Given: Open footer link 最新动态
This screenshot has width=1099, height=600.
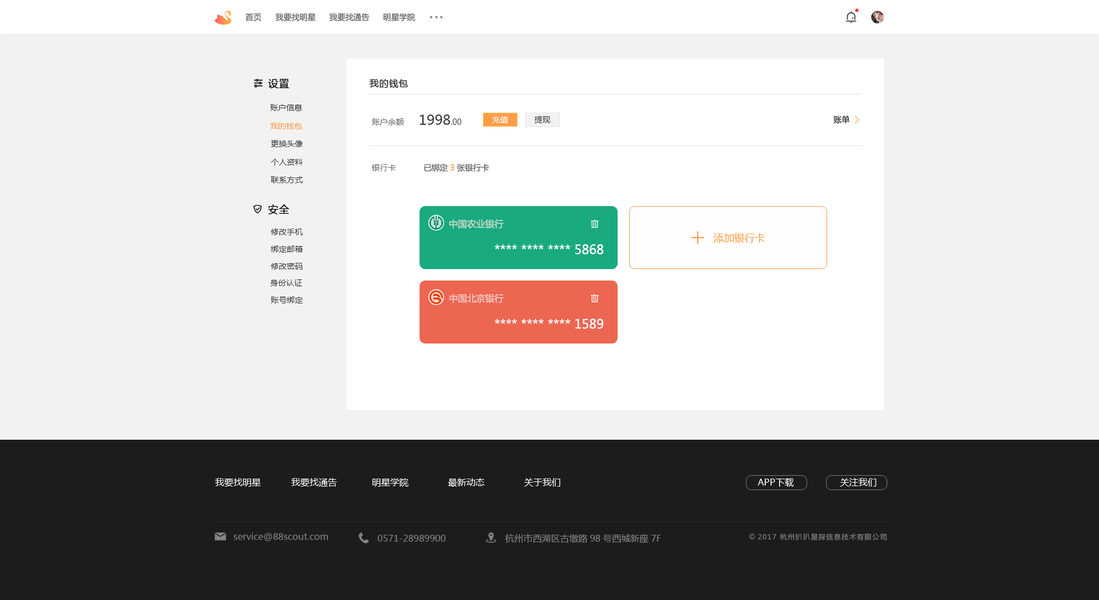Looking at the screenshot, I should [x=466, y=482].
